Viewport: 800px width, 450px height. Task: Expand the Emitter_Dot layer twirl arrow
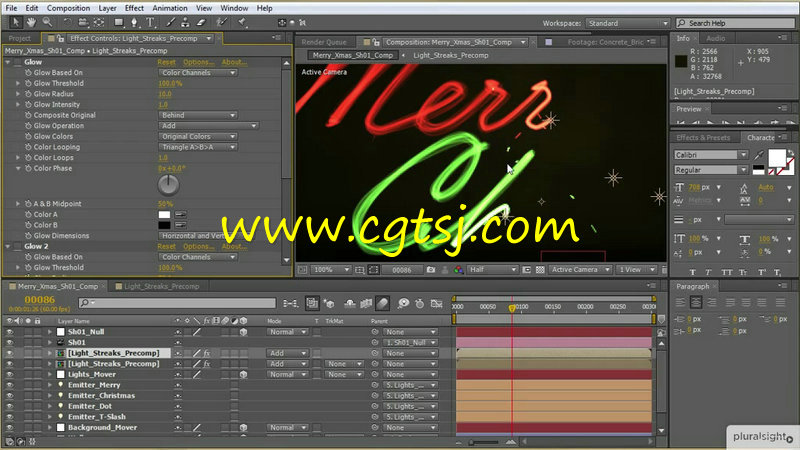click(x=49, y=406)
